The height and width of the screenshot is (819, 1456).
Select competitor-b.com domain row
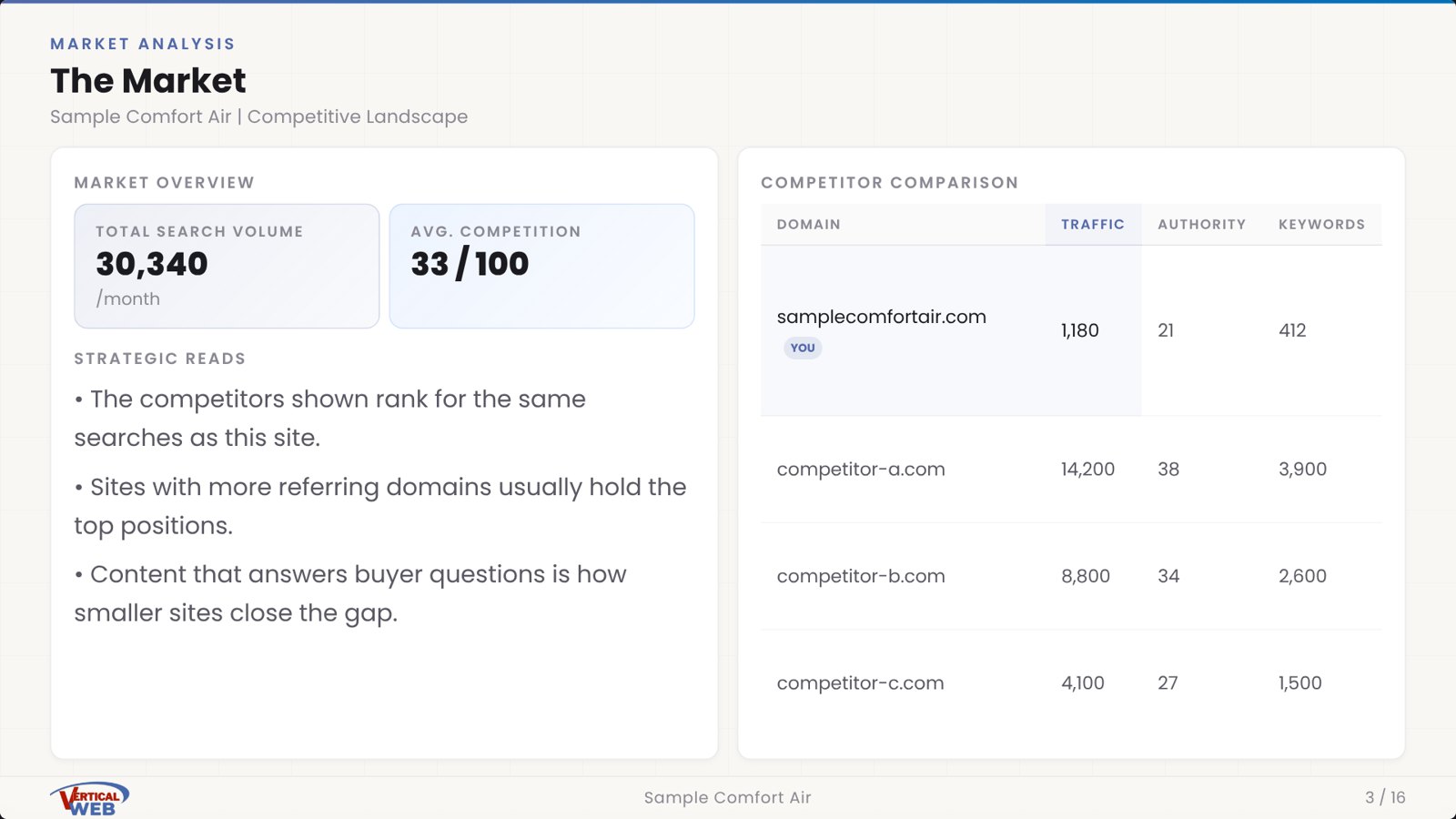point(1071,576)
